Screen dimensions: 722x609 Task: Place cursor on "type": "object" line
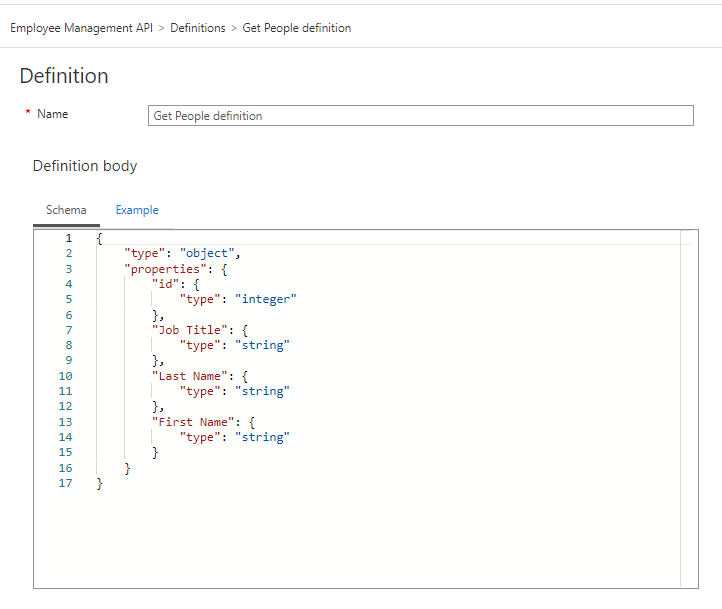[x=182, y=253]
